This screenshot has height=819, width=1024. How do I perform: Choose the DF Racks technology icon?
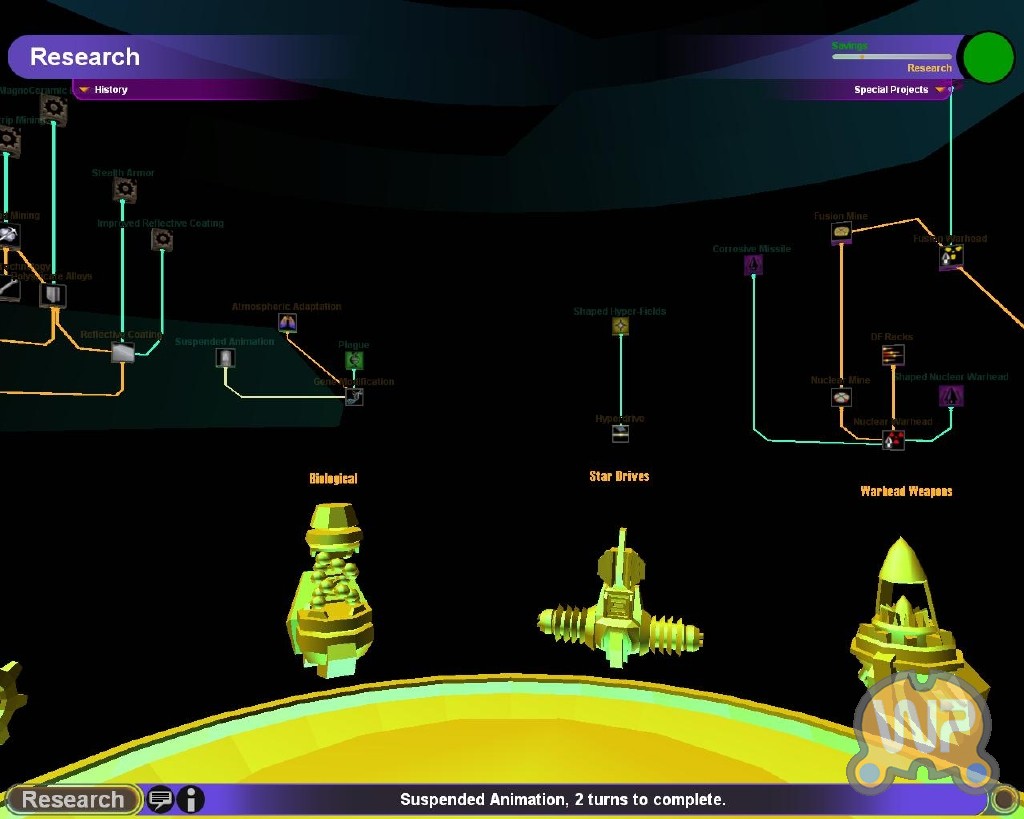892,354
